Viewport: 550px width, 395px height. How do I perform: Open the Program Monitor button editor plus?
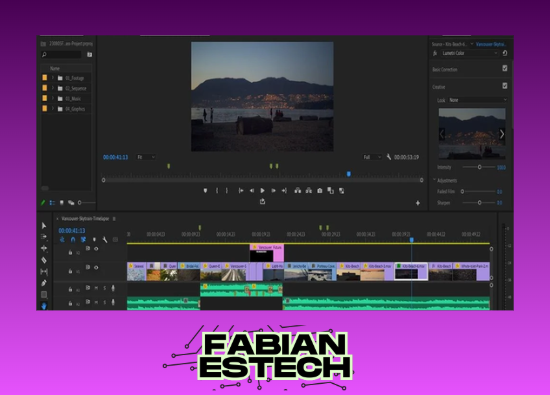coord(418,203)
